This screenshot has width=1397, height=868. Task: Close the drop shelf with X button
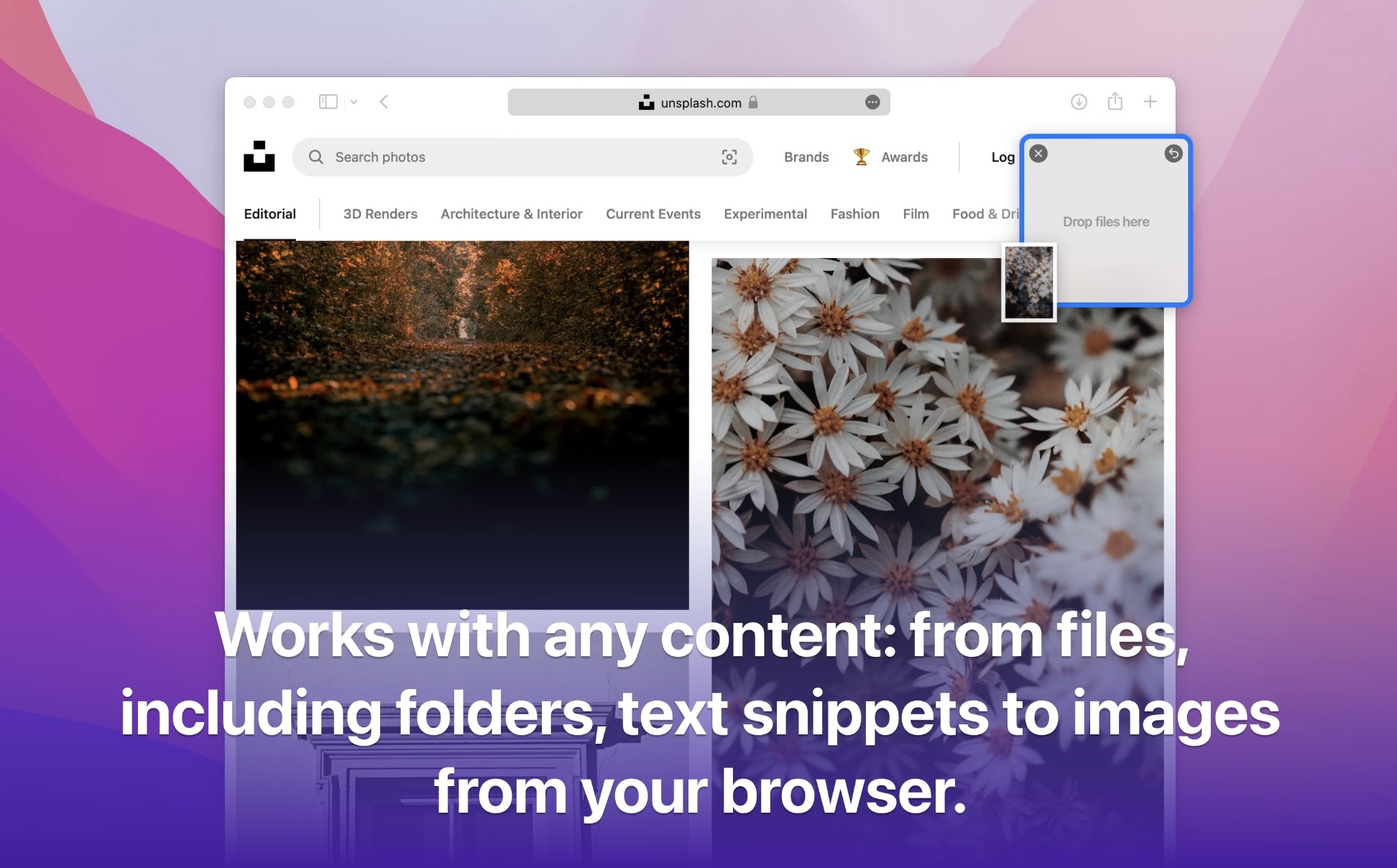tap(1038, 154)
